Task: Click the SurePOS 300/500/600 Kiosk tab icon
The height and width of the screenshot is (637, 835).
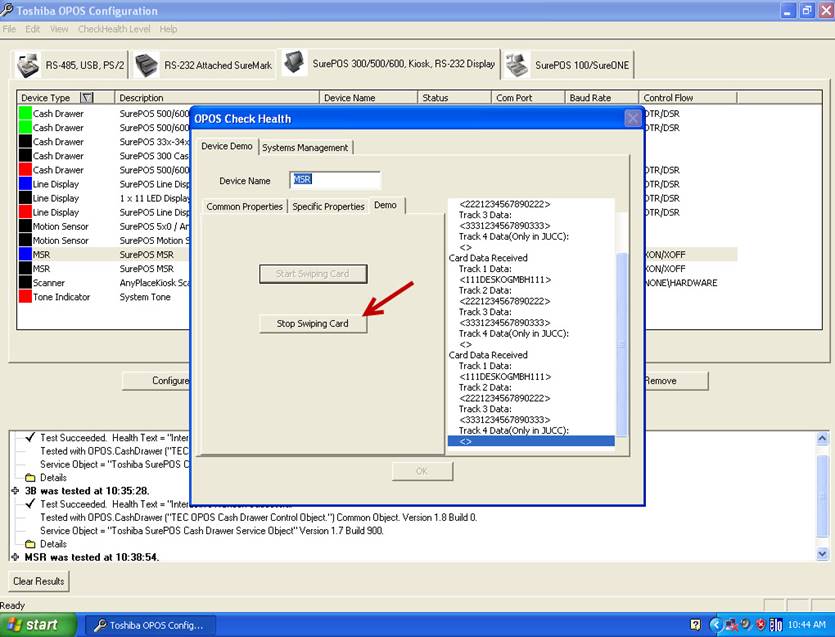Action: point(295,63)
